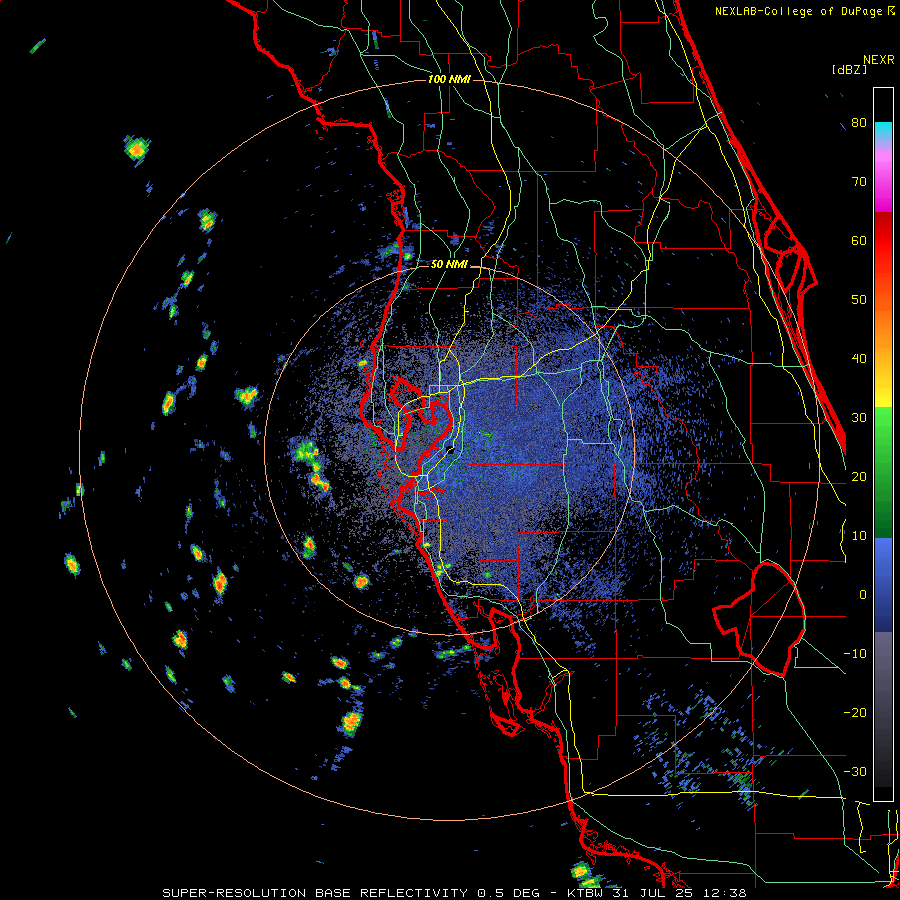Click the 50 value on the dBZ scale

point(859,300)
